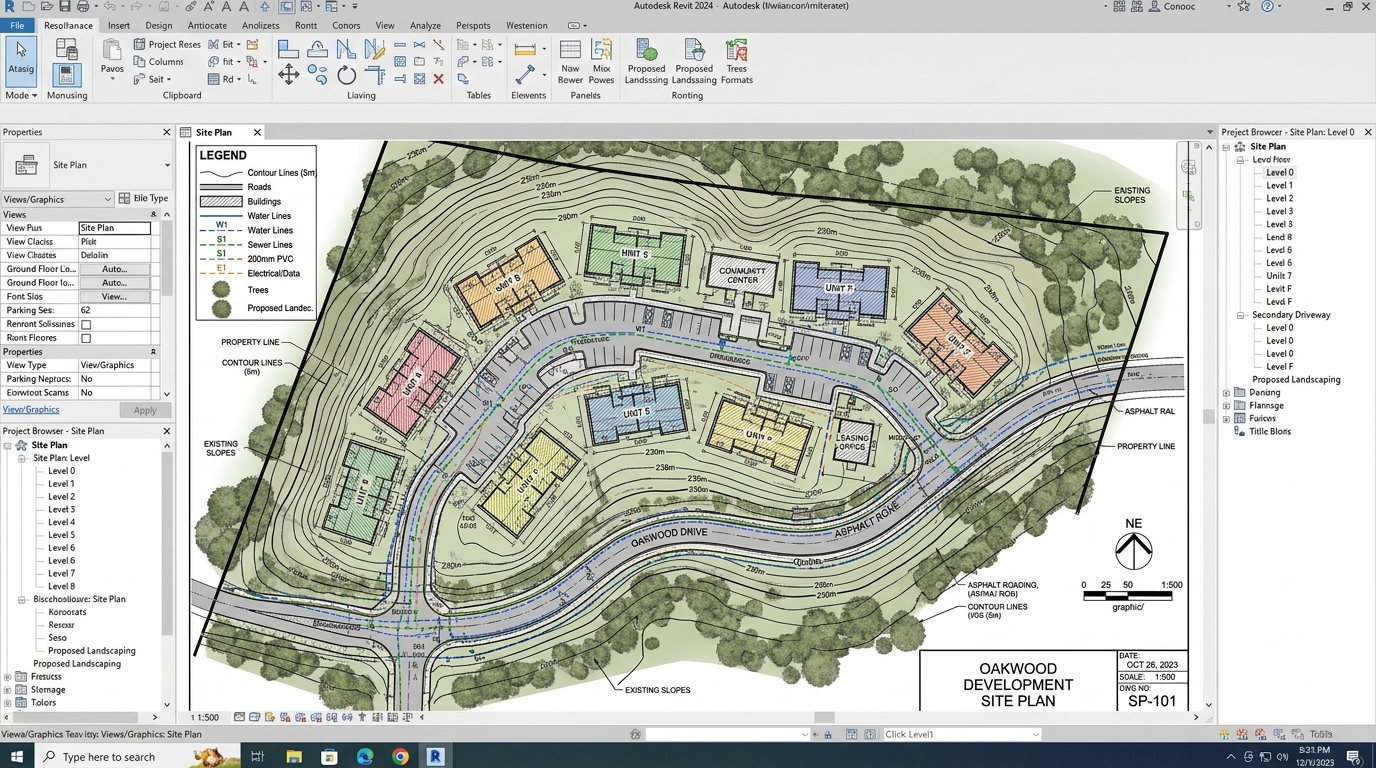Screen dimensions: 1376x768
Task: Open the Views/Graphics dropdown in Properties
Action: coord(57,199)
